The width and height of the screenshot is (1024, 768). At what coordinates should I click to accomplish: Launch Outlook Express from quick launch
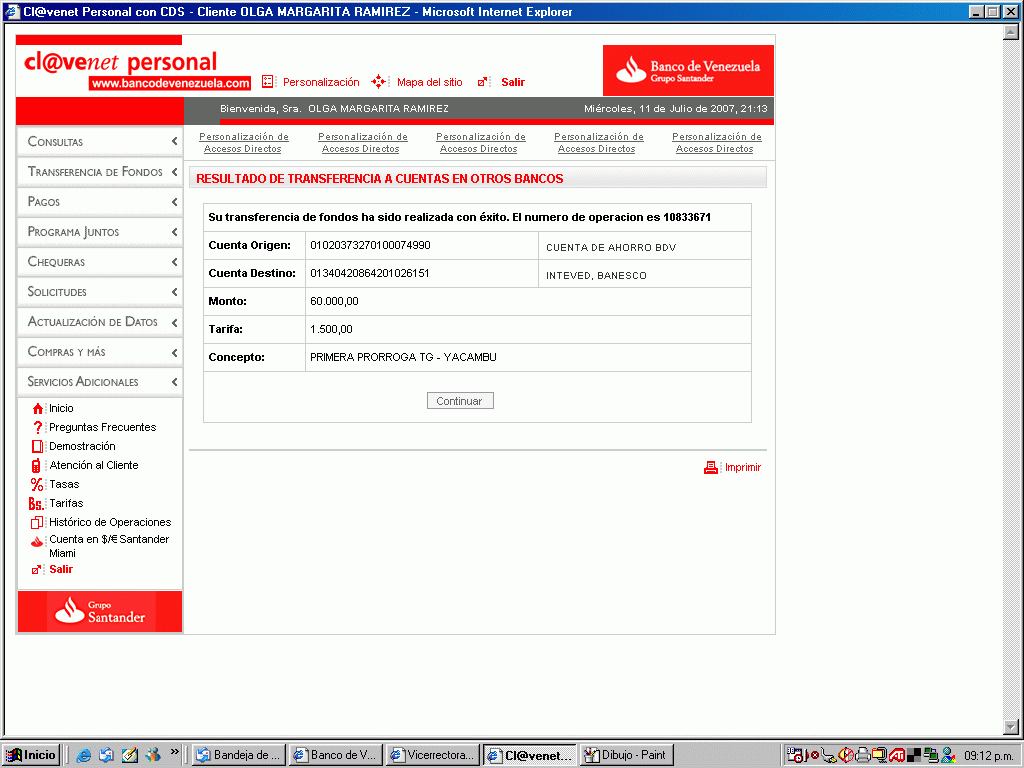pyautogui.click(x=106, y=756)
